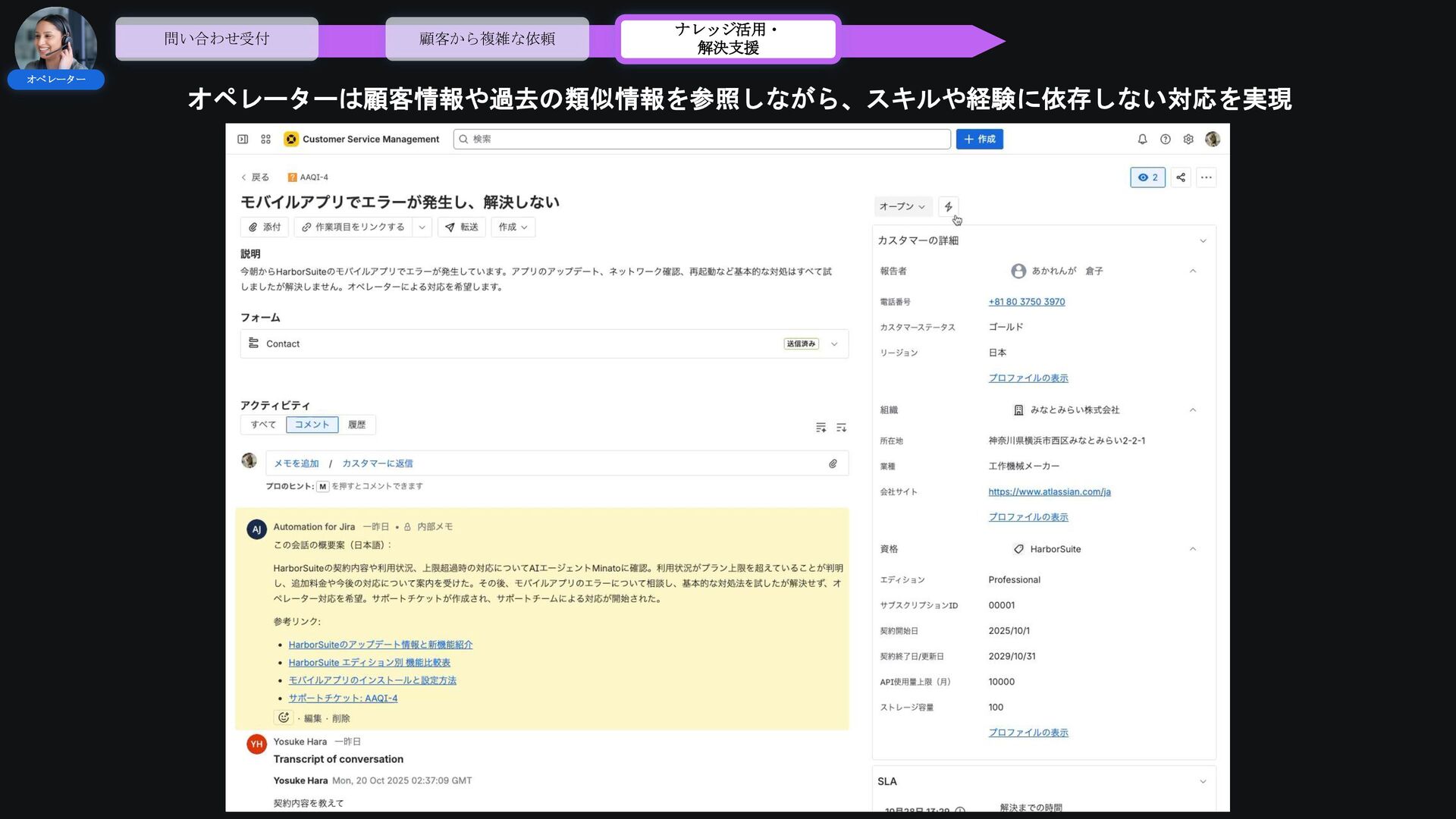Toggle the watchers eye button

pyautogui.click(x=1147, y=177)
